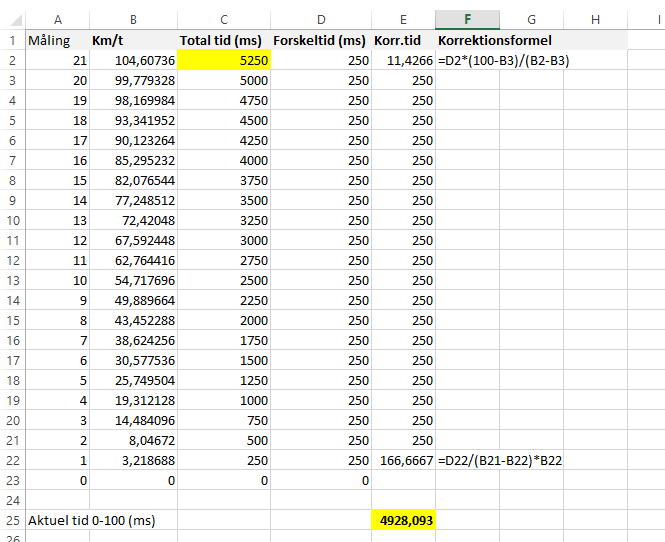Select cell containing 93,341952
Image resolution: width=665 pixels, height=542 pixels.
(x=133, y=120)
